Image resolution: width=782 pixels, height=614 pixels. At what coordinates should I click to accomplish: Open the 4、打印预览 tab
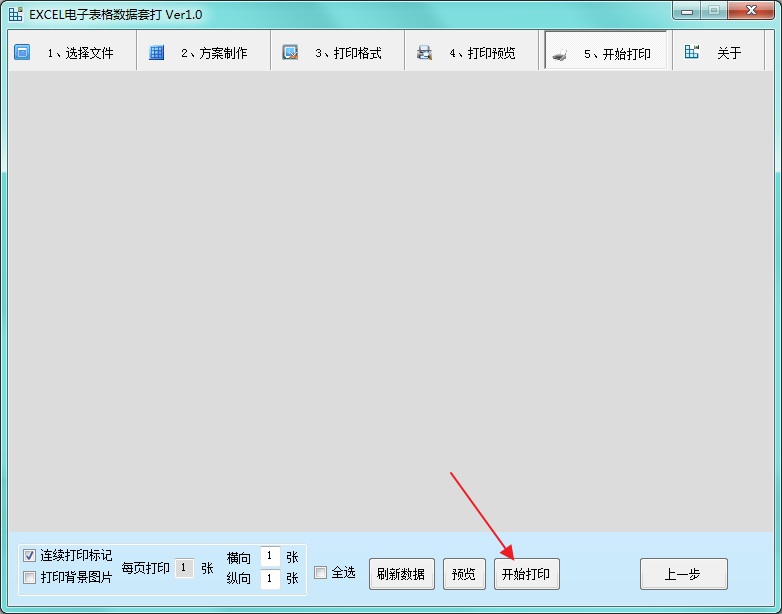[x=472, y=50]
